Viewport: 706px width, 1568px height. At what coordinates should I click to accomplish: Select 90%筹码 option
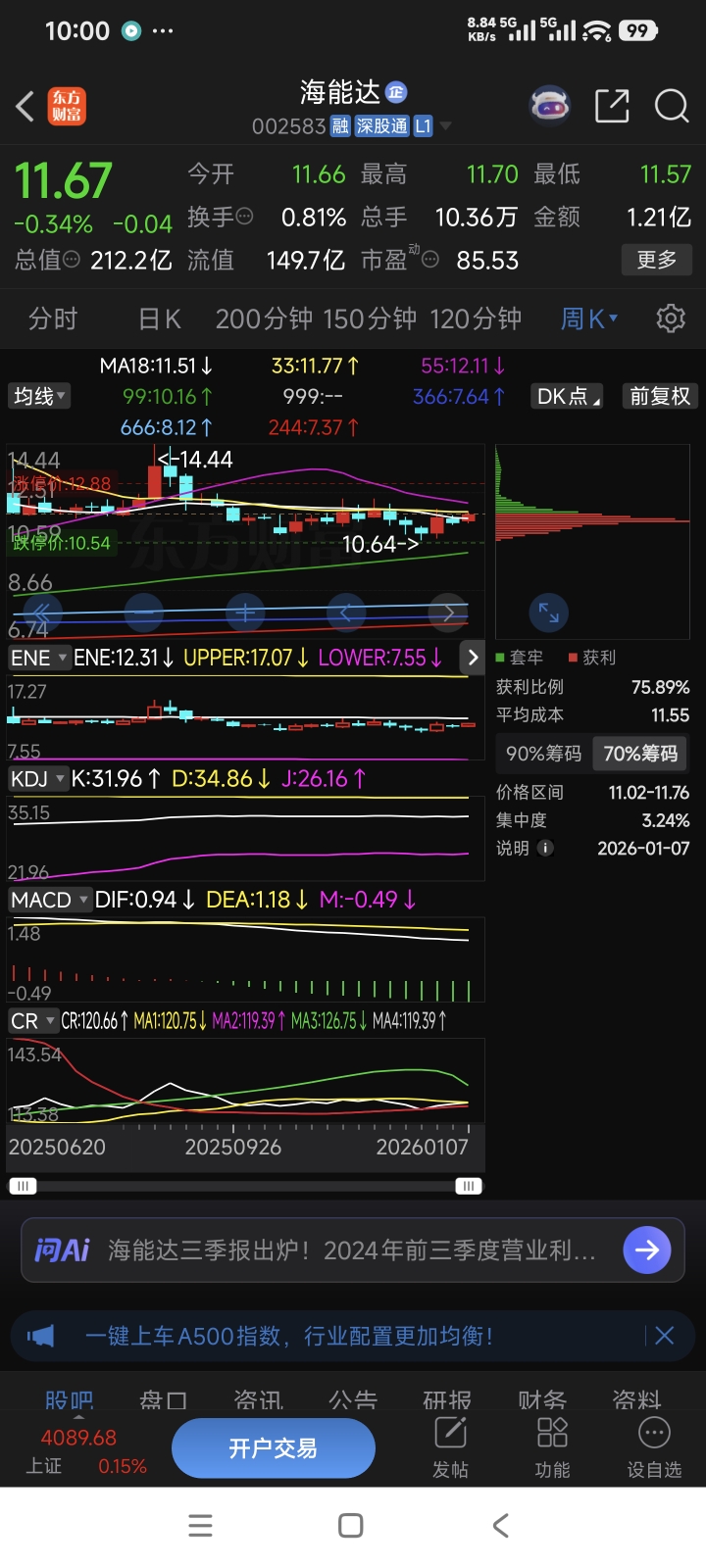coord(543,754)
